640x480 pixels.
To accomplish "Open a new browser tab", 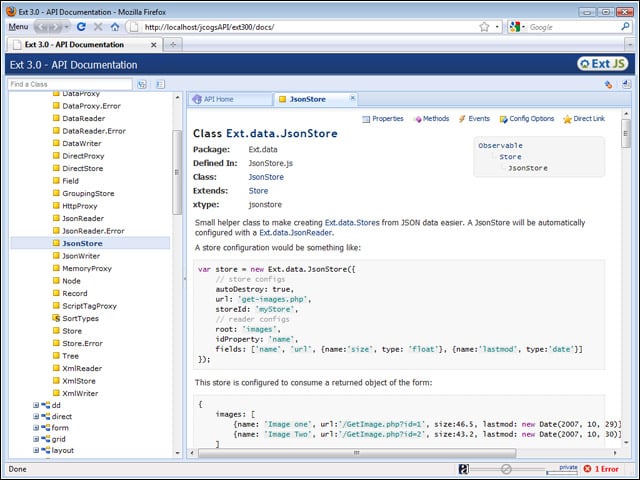I will [173, 45].
